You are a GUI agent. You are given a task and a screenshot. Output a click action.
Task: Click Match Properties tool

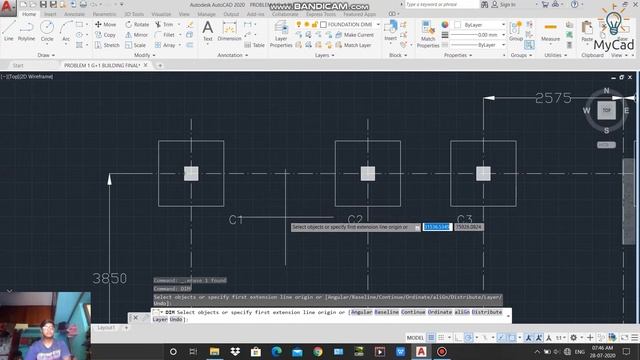428,34
